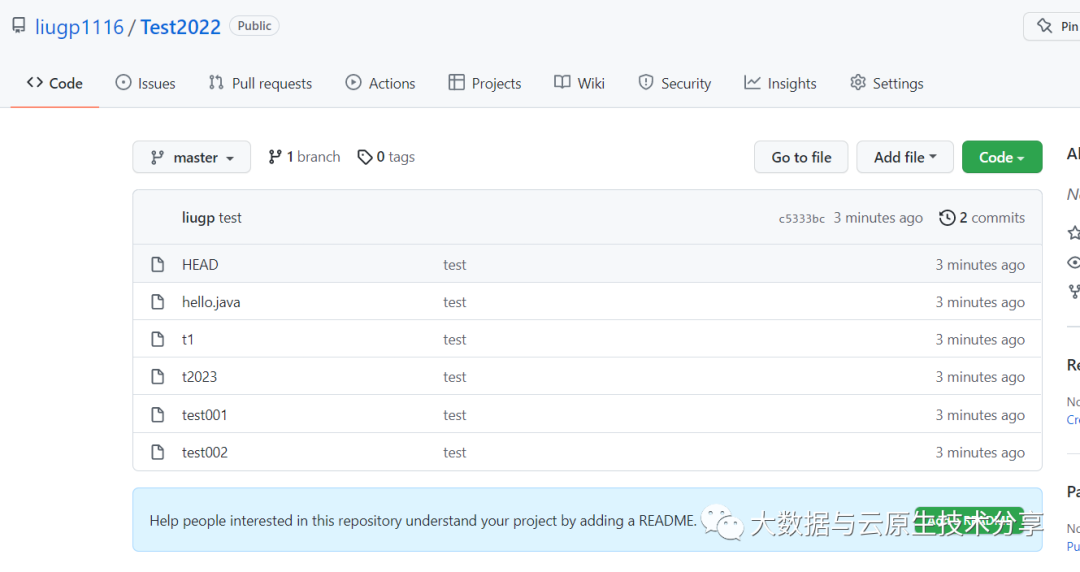Screen dimensions: 1080x572
Task: Click the Code tab angle-brackets icon
Action: tap(34, 83)
